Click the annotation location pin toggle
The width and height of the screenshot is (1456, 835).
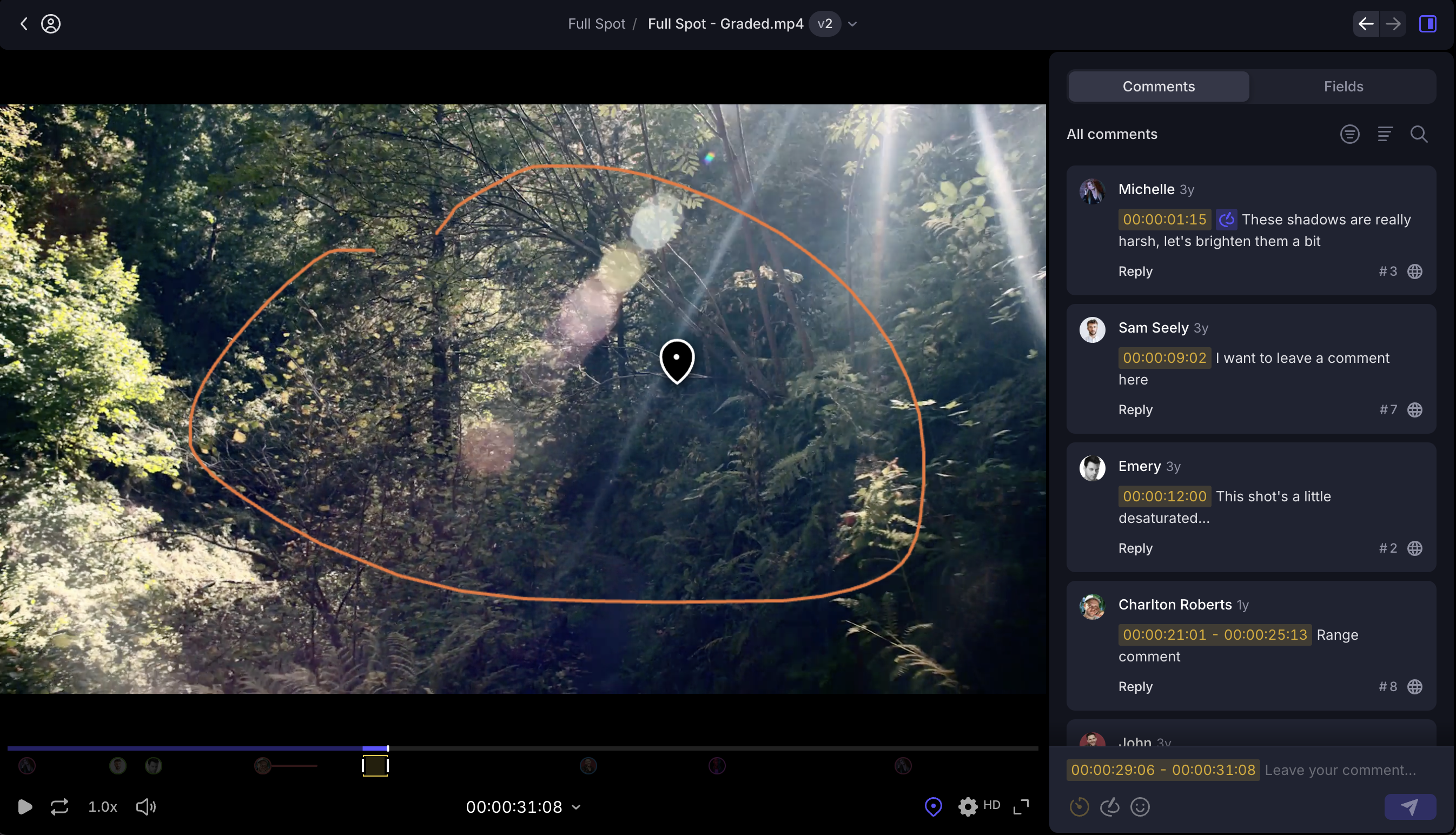[933, 807]
